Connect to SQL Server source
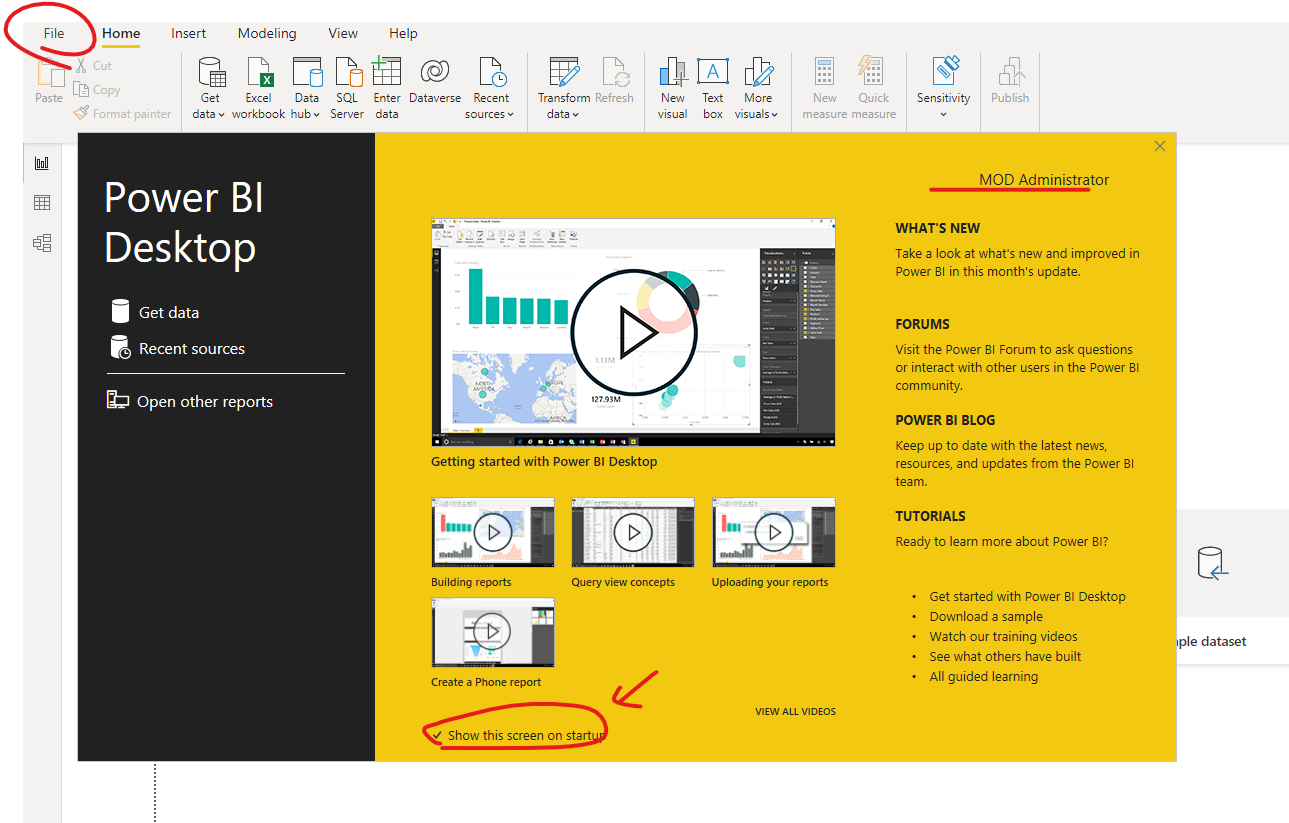The height and width of the screenshot is (823, 1289). (347, 88)
